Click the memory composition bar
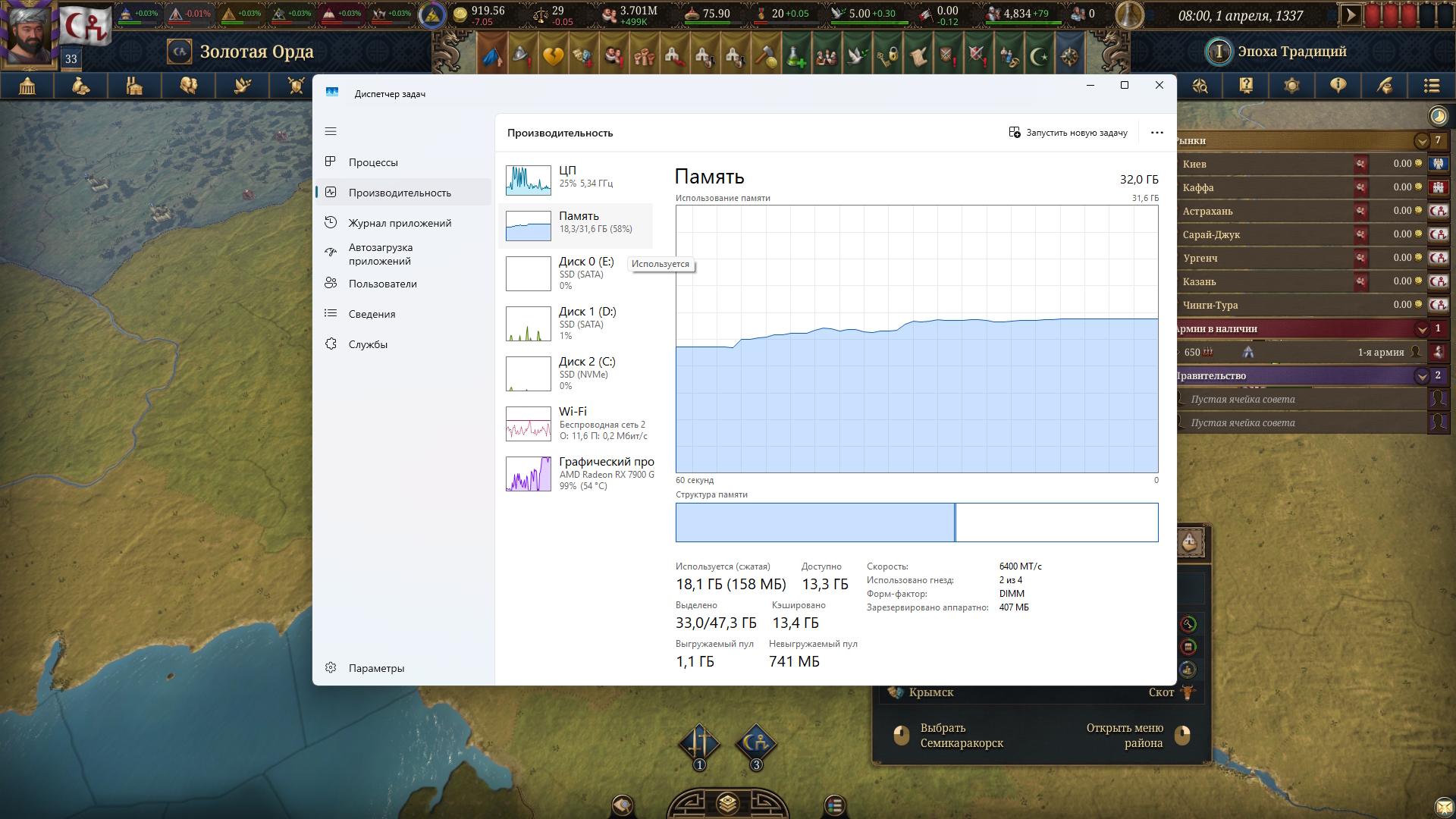1456x819 pixels. pos(917,522)
